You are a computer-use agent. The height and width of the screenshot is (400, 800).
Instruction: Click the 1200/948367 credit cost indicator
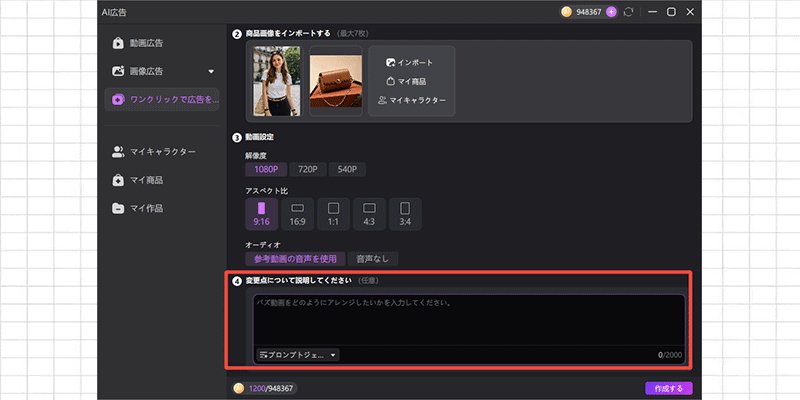pyautogui.click(x=265, y=388)
